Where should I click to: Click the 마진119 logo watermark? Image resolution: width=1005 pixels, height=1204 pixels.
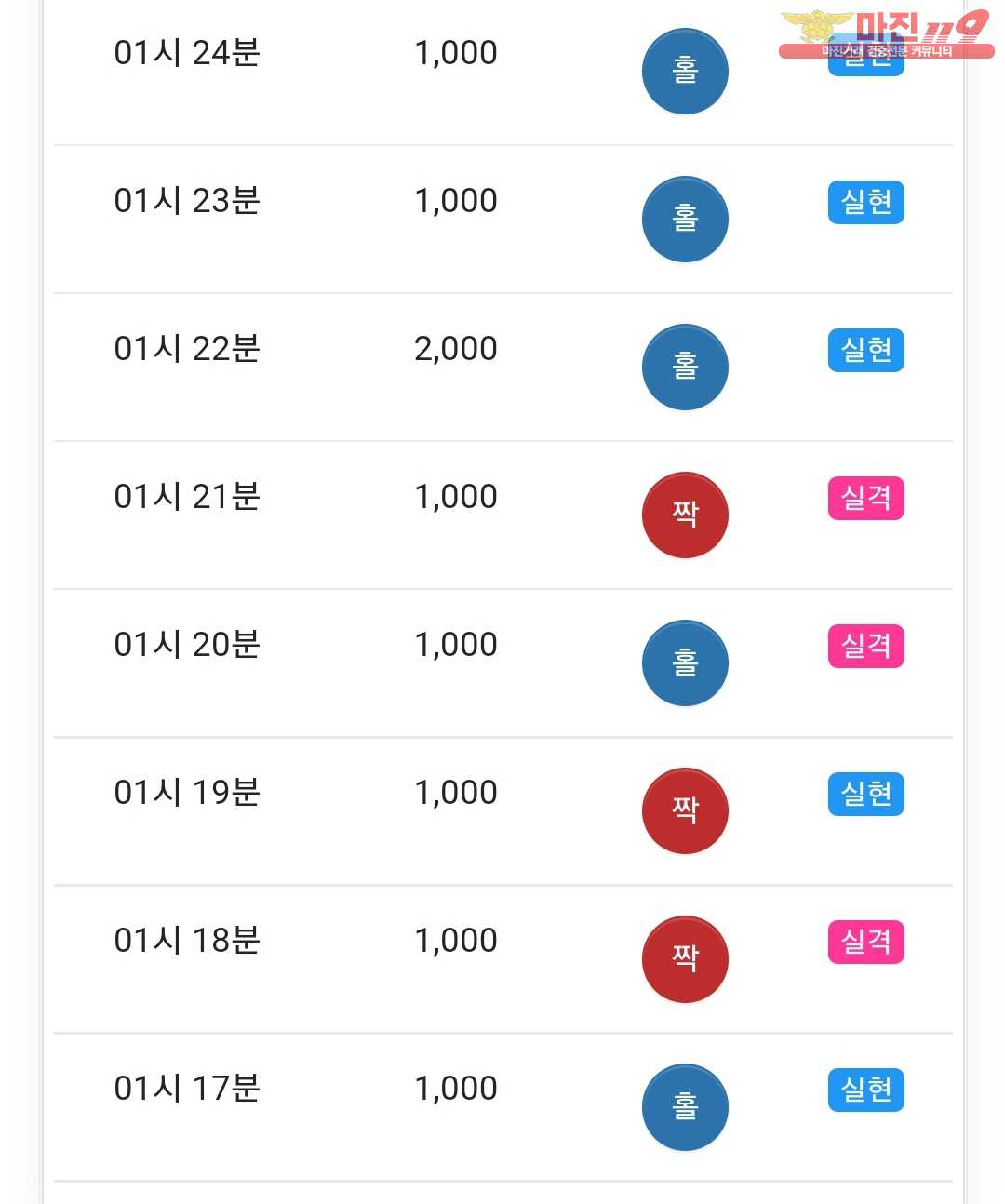[x=886, y=34]
